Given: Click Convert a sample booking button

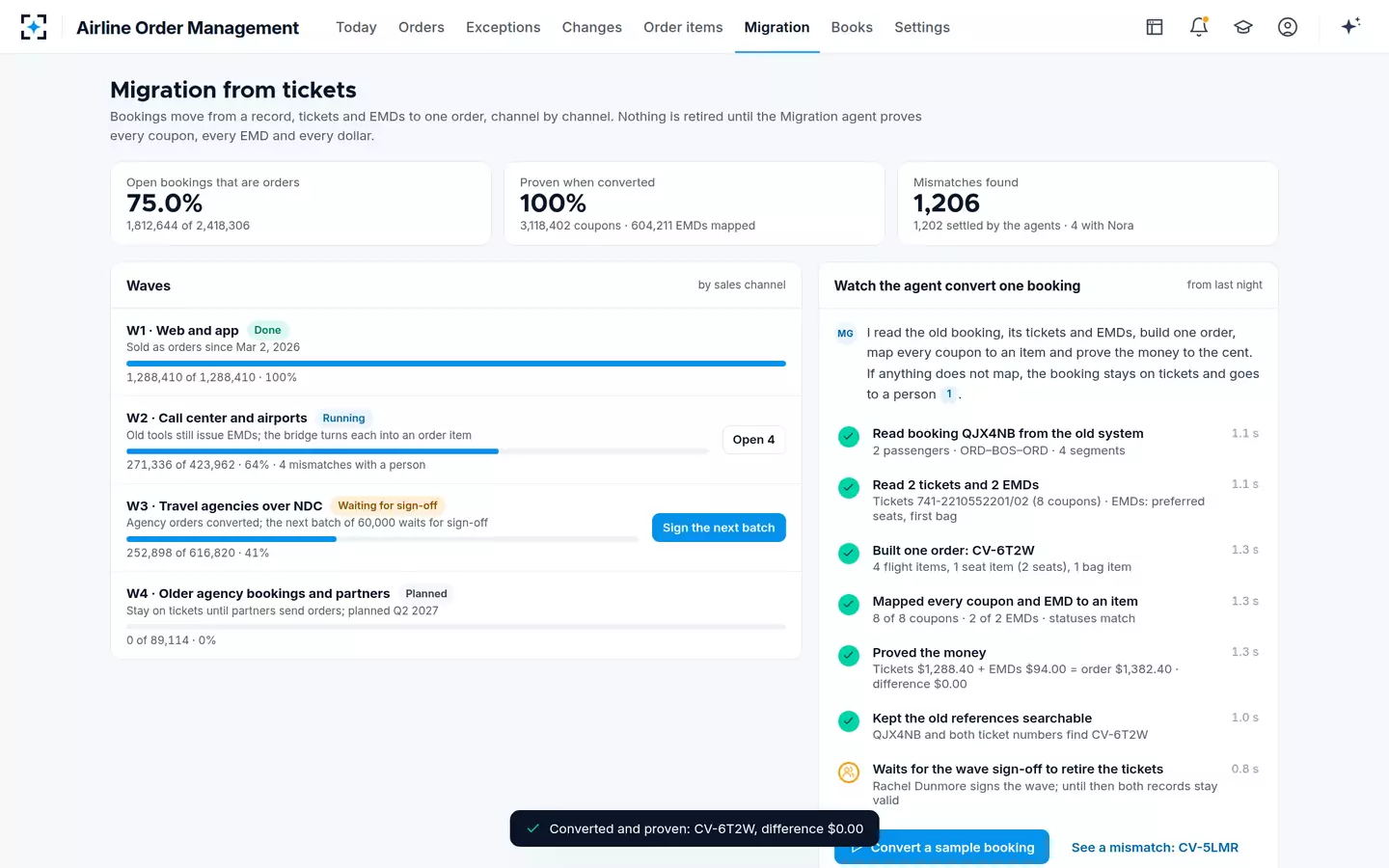Looking at the screenshot, I should click(x=941, y=847).
